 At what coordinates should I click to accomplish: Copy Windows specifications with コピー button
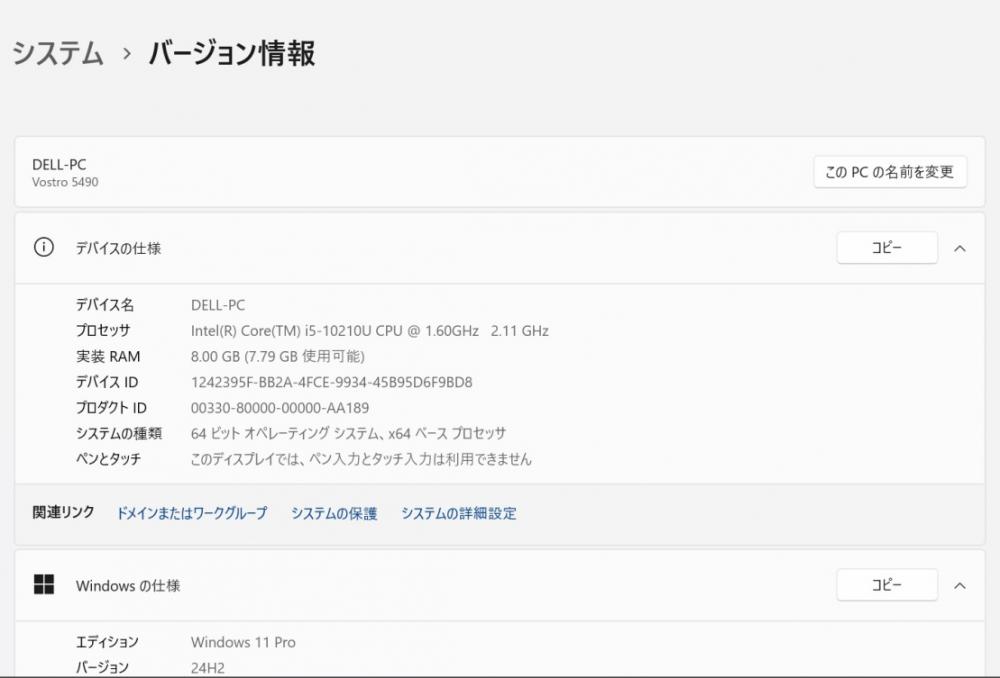click(x=887, y=585)
